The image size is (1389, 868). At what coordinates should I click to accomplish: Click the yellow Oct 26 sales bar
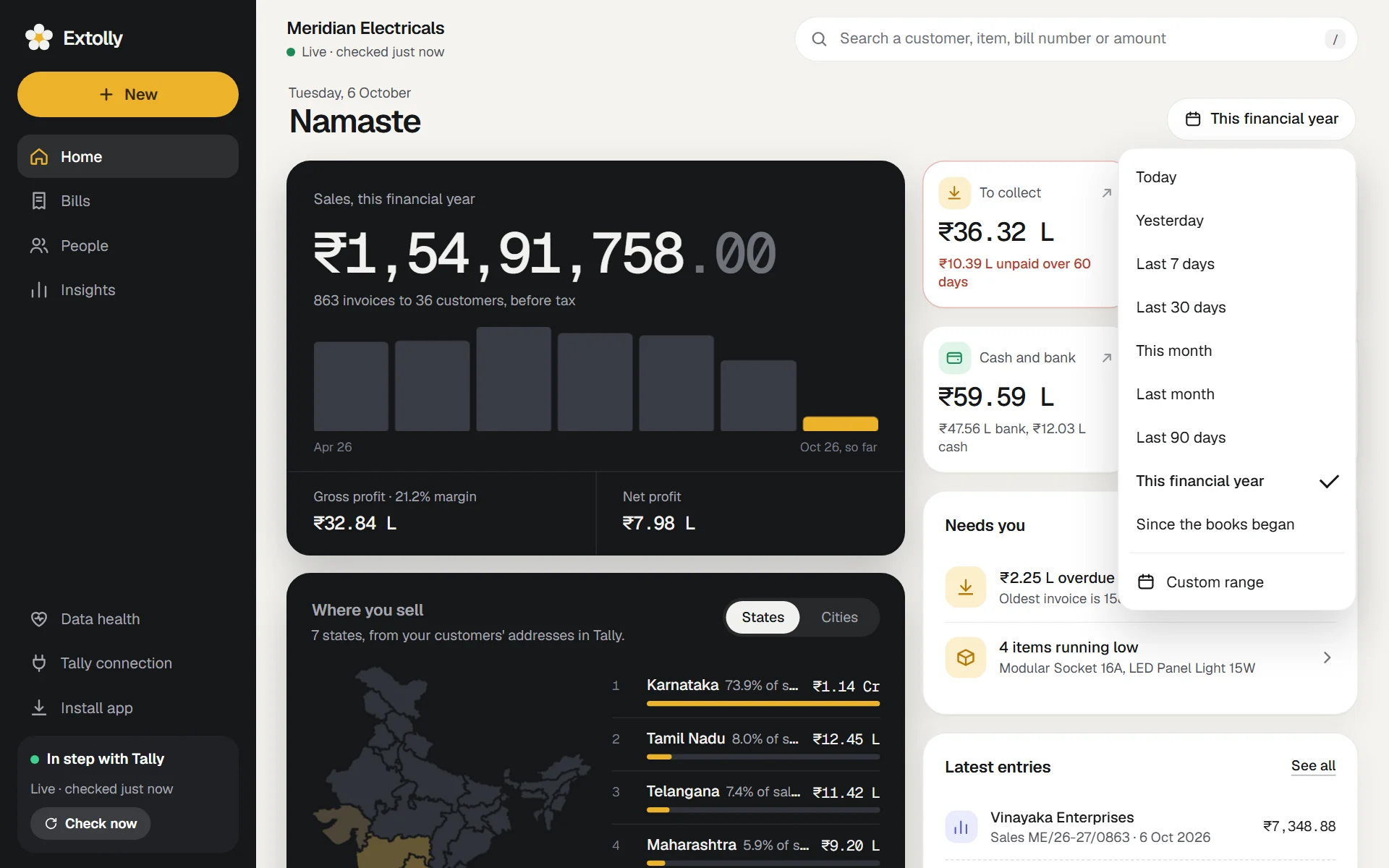point(840,424)
